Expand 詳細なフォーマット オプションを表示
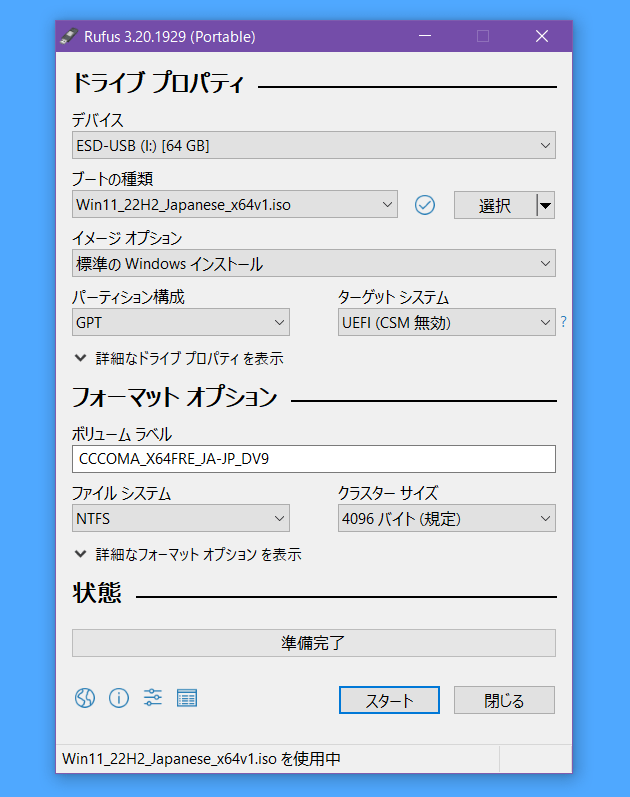This screenshot has width=630, height=797. (x=188, y=554)
